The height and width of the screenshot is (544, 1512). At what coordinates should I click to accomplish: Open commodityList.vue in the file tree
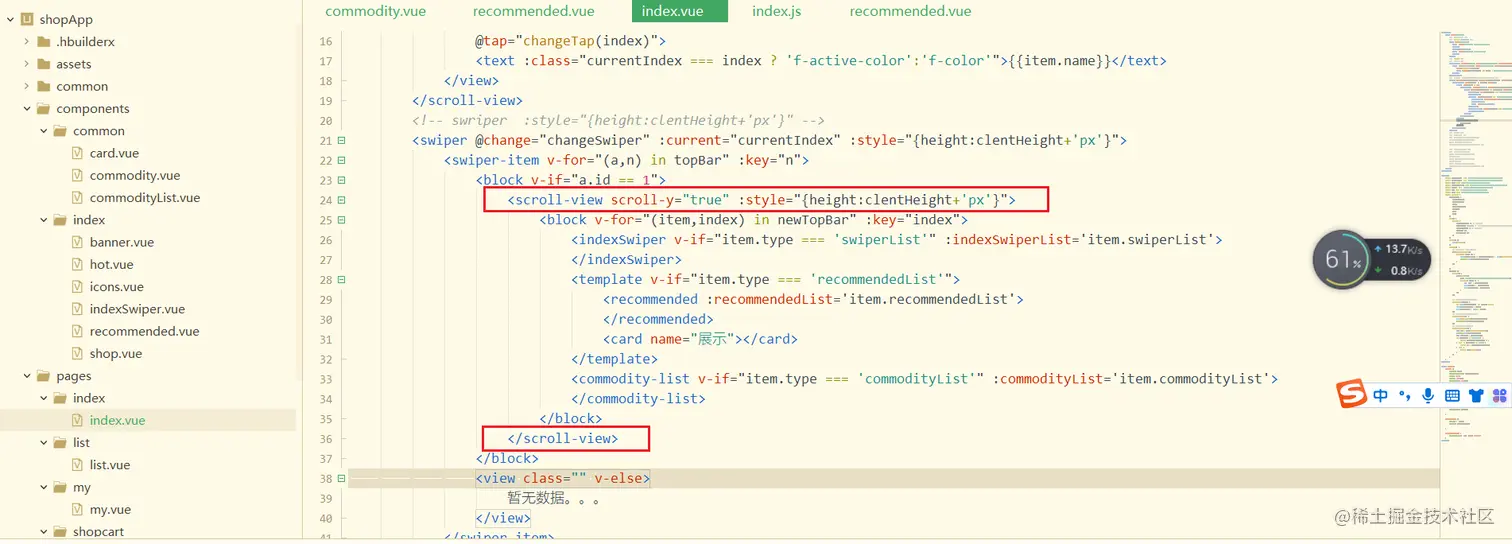145,197
